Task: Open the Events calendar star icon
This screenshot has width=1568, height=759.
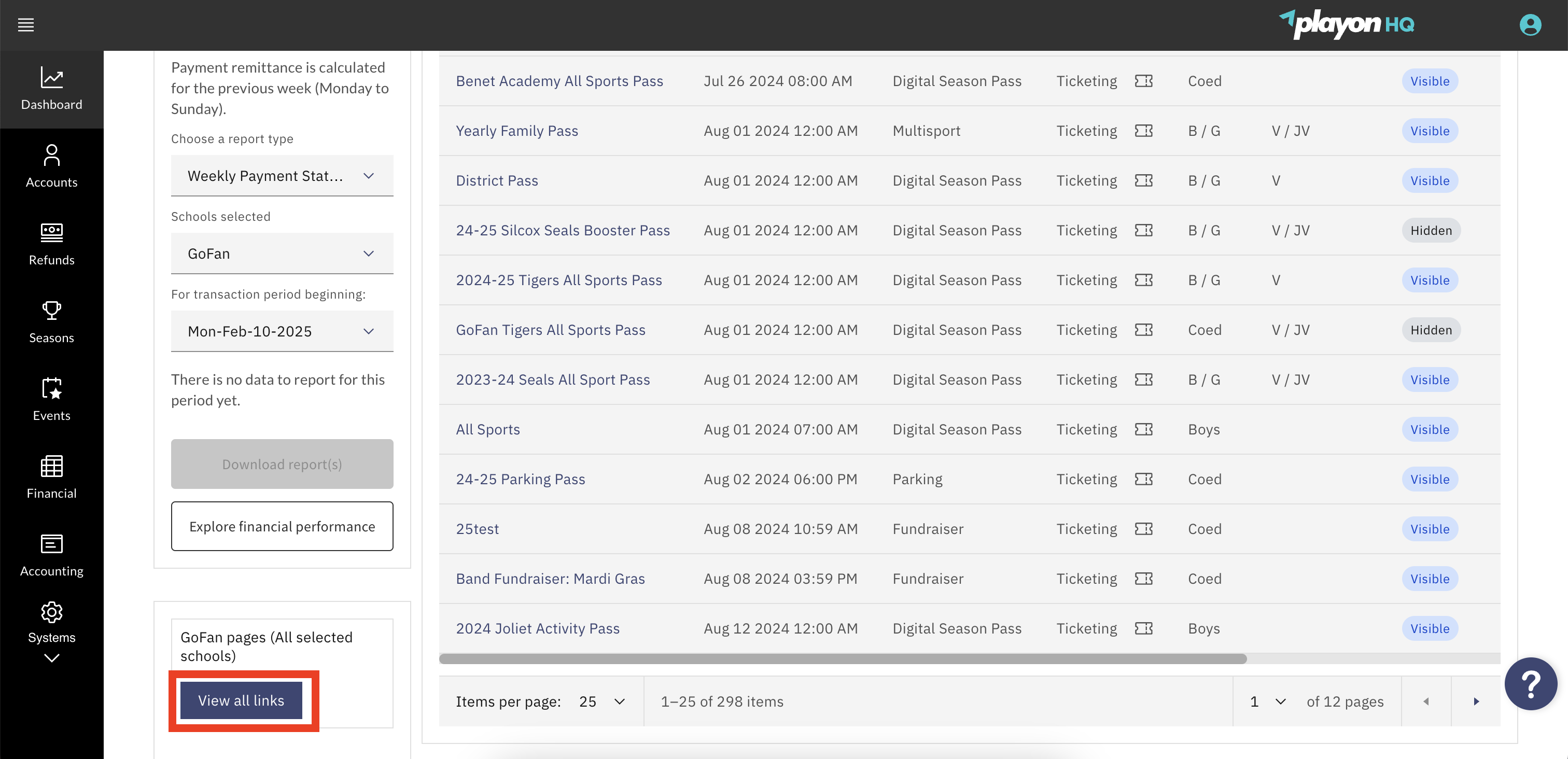Action: [x=52, y=388]
